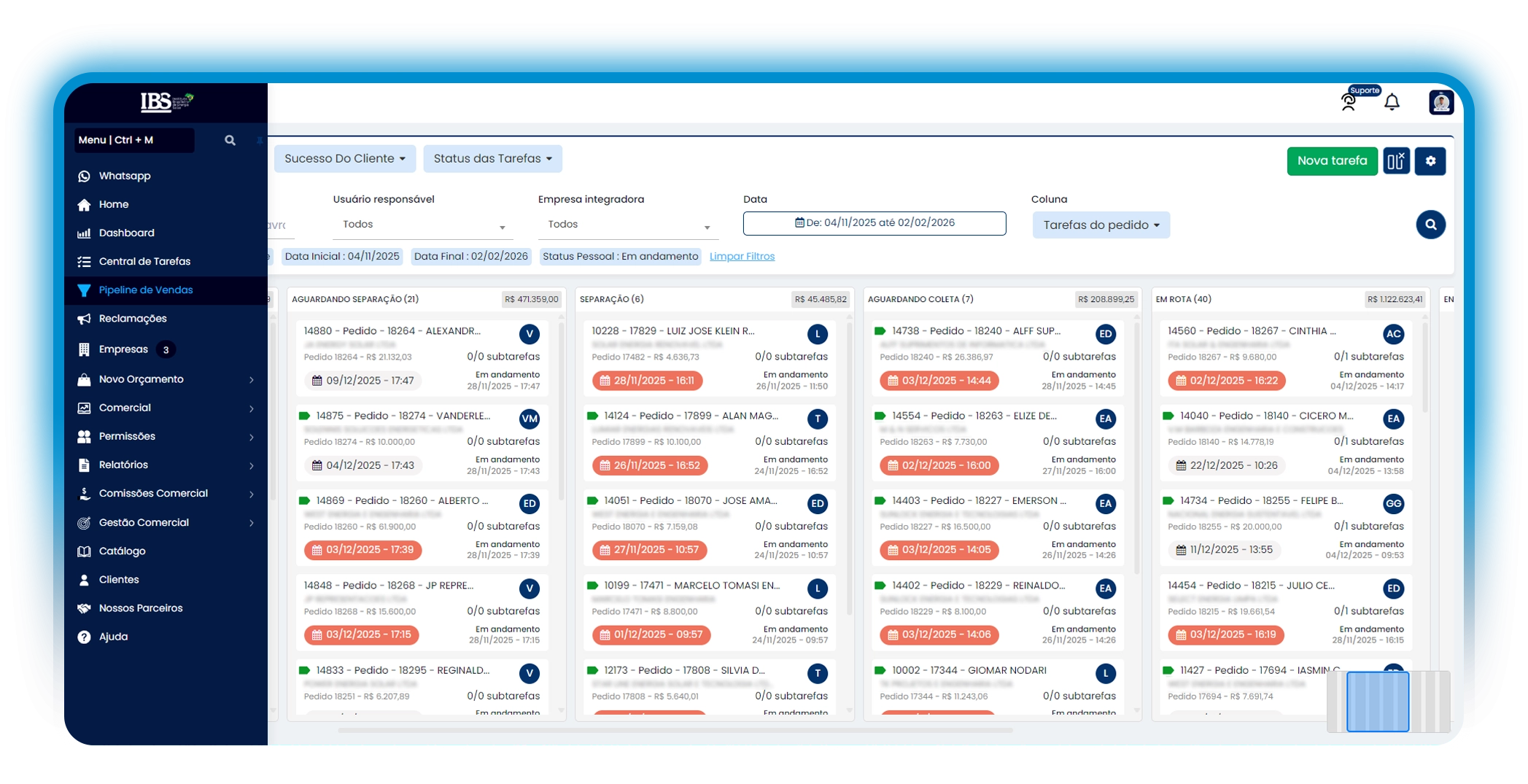Open Whatsapp from the sidebar
This screenshot has width=1528, height=784.
[124, 176]
